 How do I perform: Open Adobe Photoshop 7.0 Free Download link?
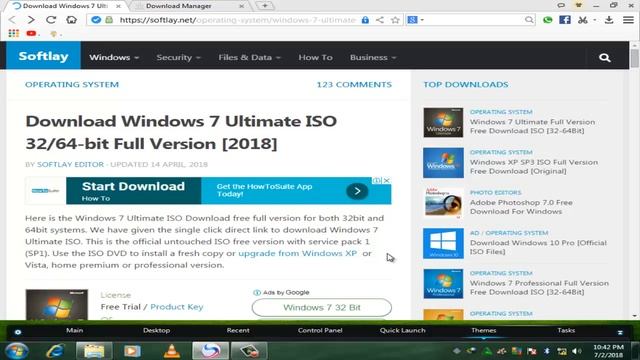[521, 207]
